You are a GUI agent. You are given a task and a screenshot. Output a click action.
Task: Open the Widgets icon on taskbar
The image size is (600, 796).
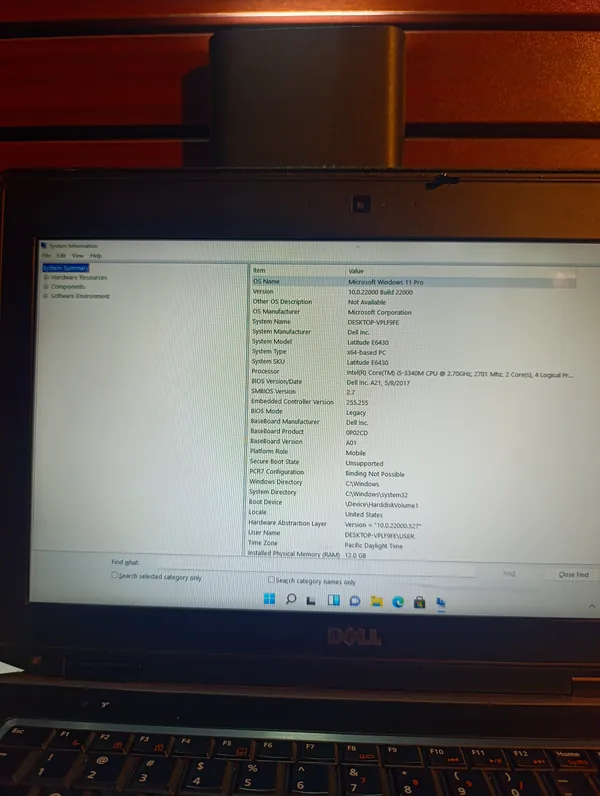[333, 601]
